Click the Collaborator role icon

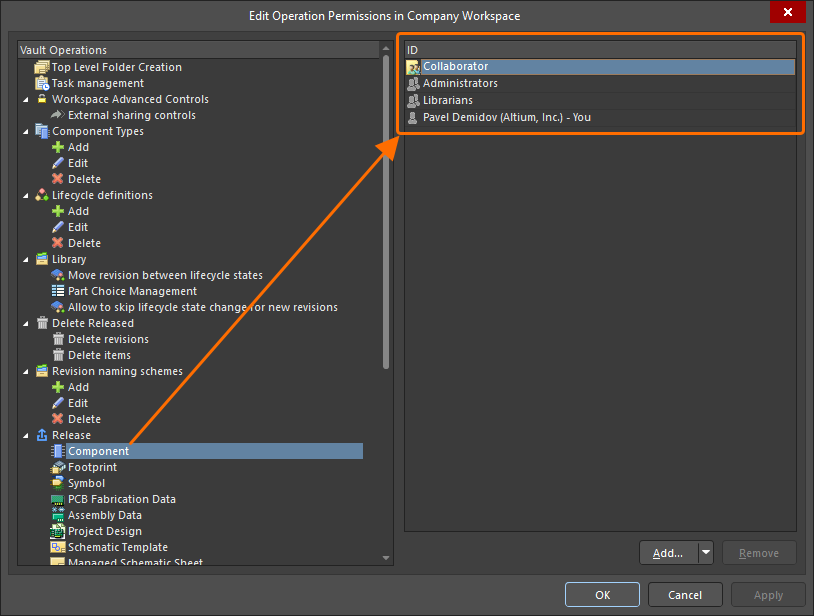[x=413, y=67]
